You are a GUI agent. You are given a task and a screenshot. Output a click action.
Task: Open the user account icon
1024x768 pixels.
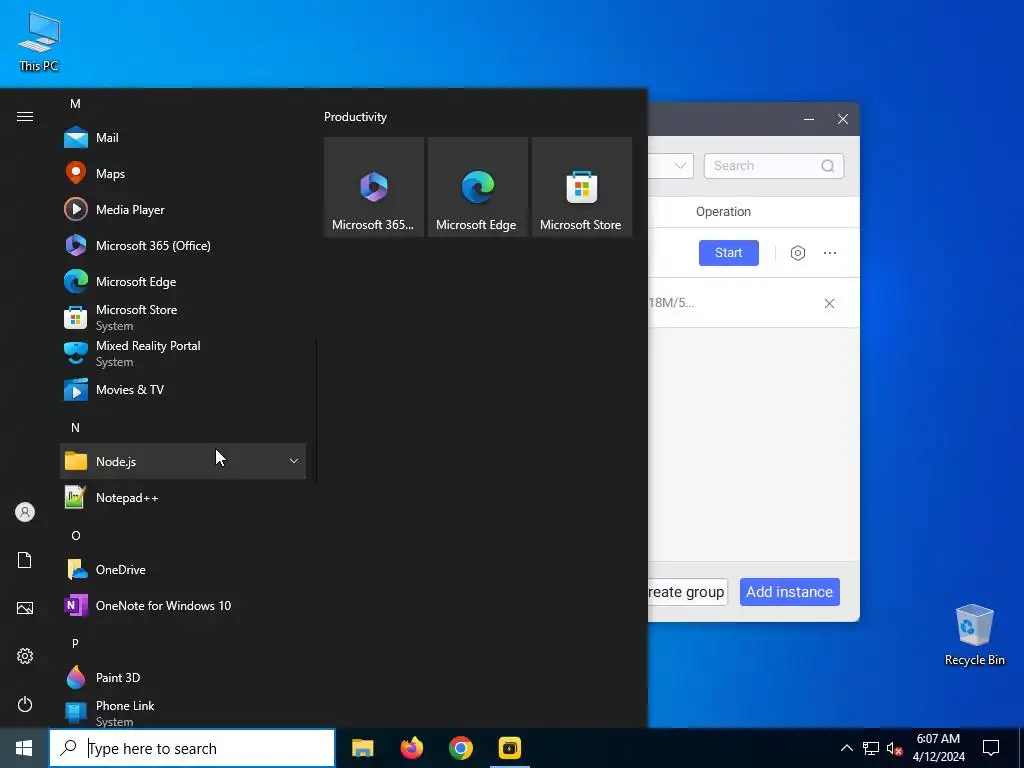point(25,512)
